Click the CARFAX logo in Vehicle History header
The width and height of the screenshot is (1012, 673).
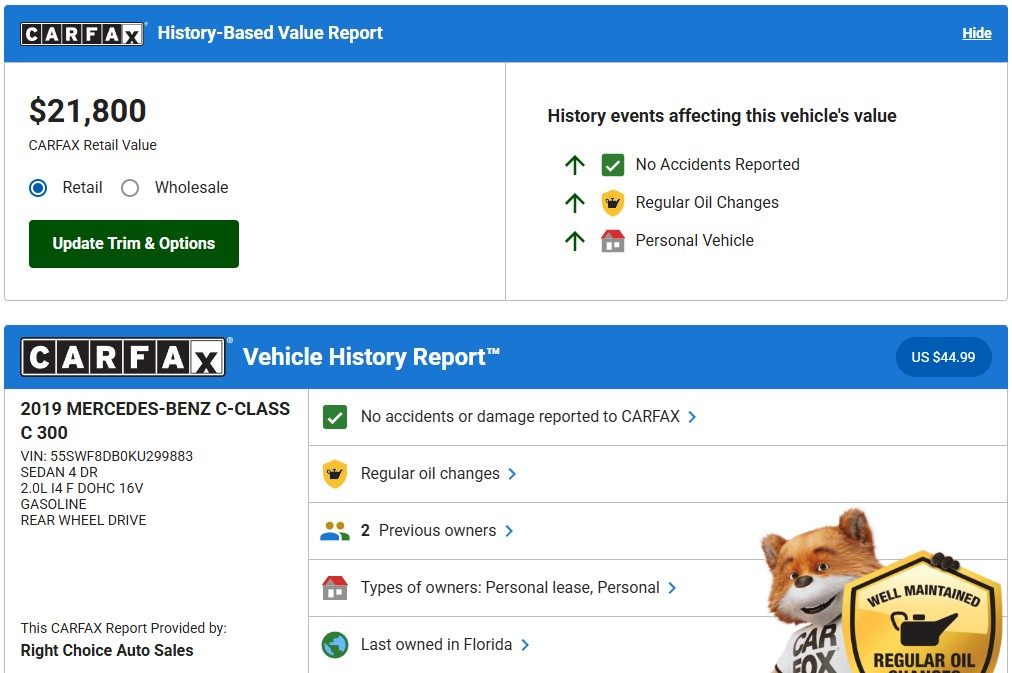123,357
